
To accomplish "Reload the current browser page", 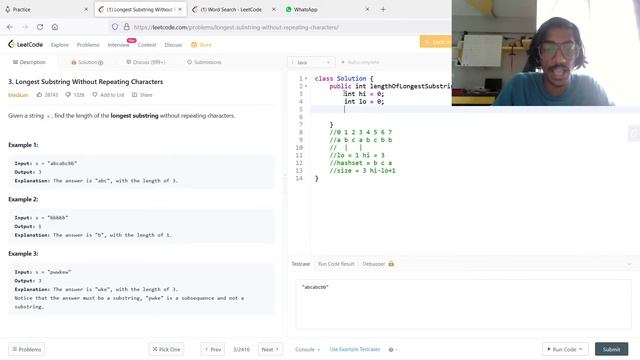I will click(x=40, y=27).
